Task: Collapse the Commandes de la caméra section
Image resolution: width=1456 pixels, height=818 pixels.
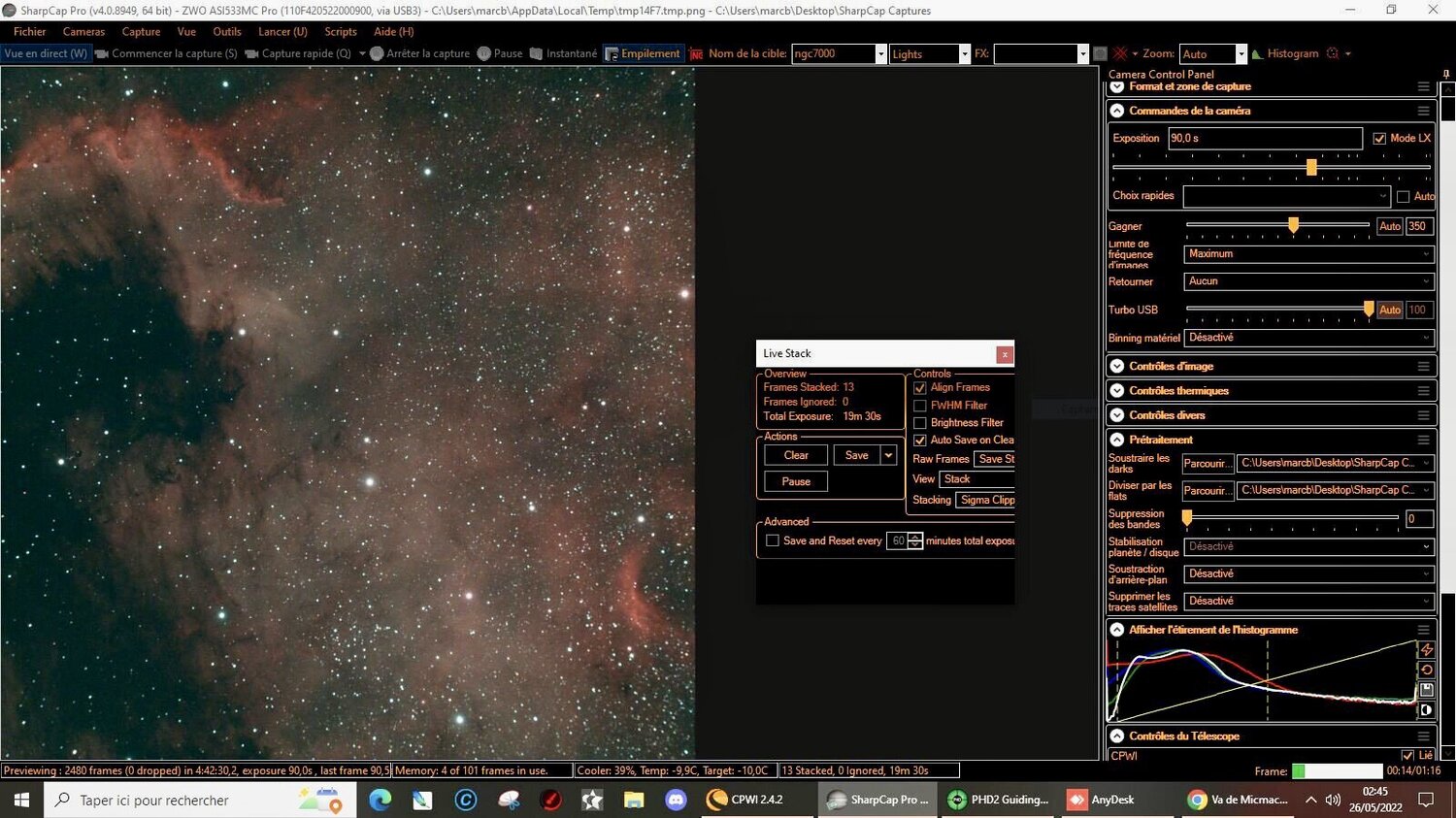Action: coord(1117,111)
